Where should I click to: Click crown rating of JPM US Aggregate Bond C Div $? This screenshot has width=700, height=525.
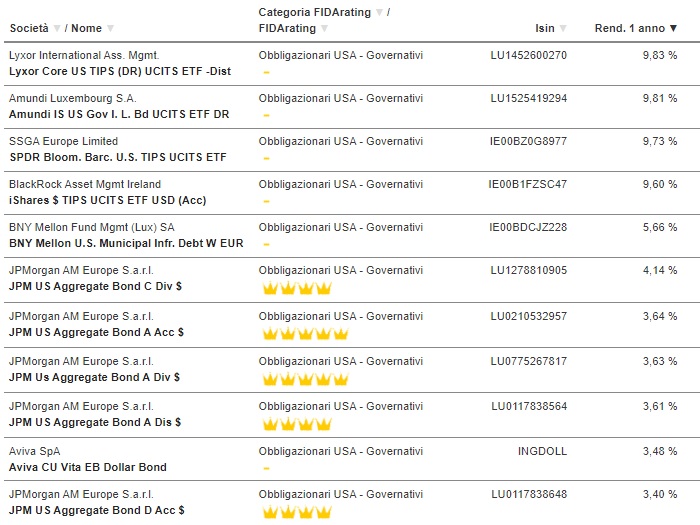point(297,288)
